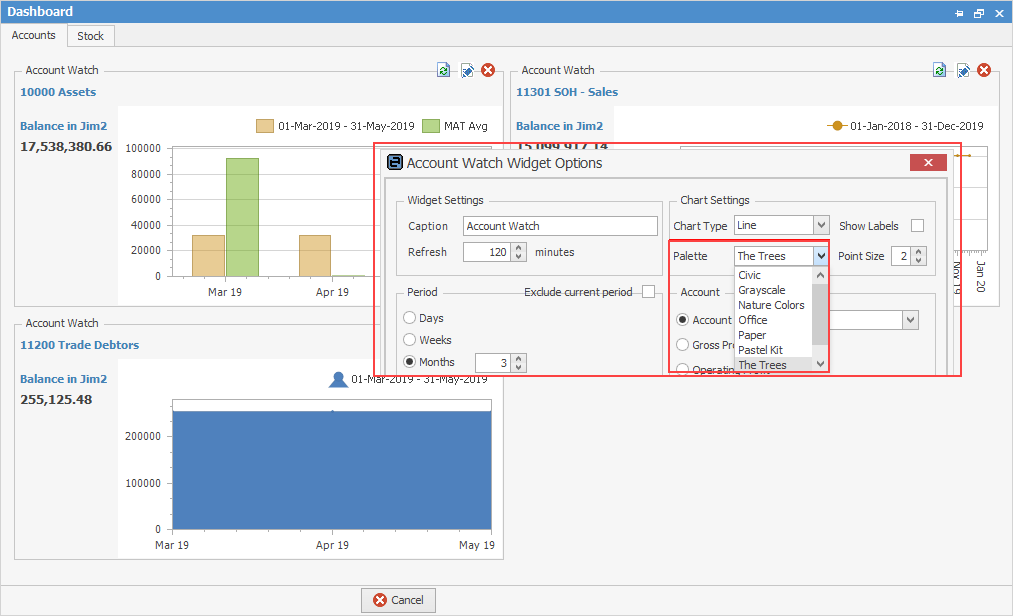Switch to the Stock tab

[x=91, y=36]
